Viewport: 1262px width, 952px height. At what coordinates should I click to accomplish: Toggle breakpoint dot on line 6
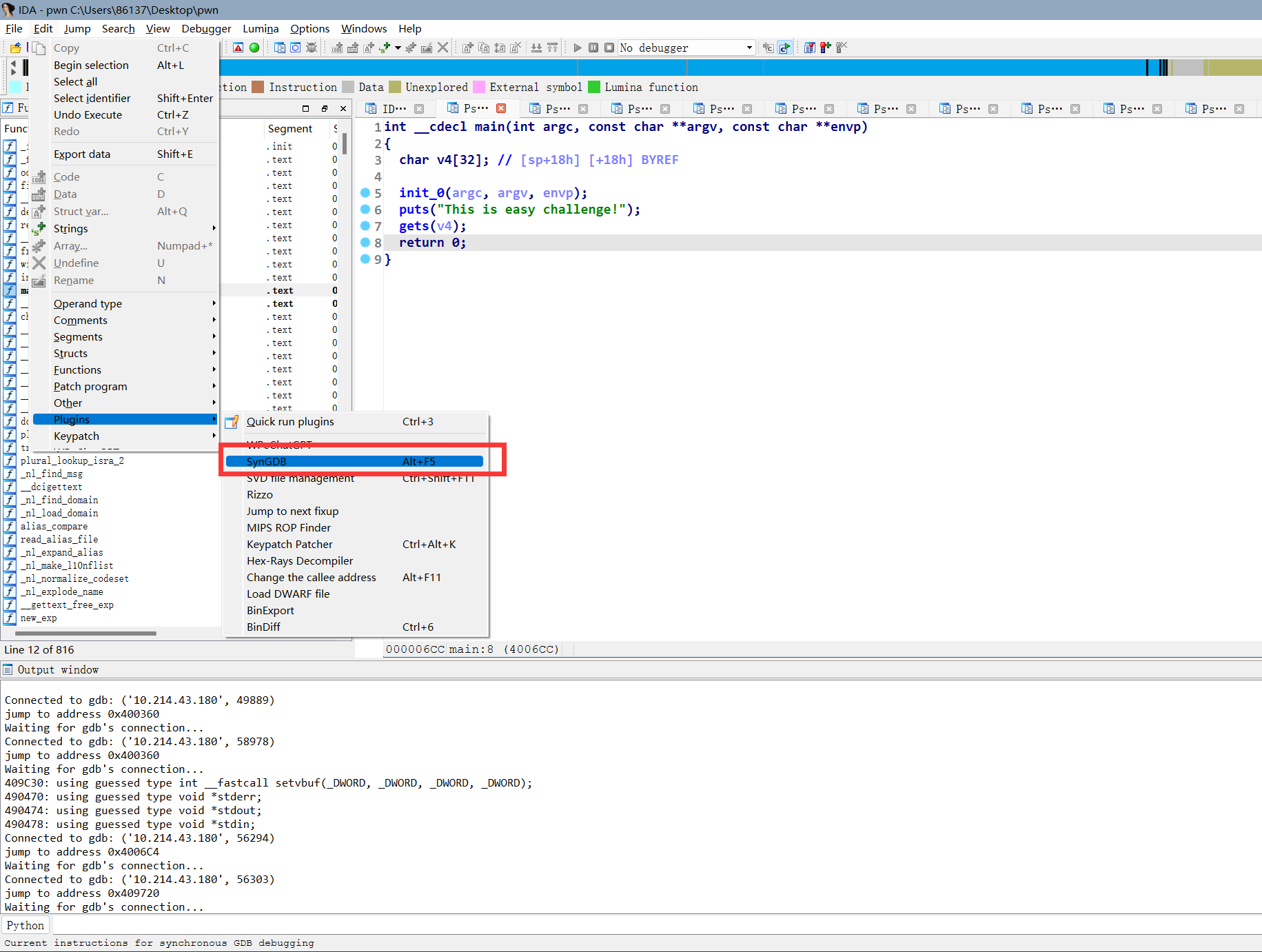[x=365, y=210]
